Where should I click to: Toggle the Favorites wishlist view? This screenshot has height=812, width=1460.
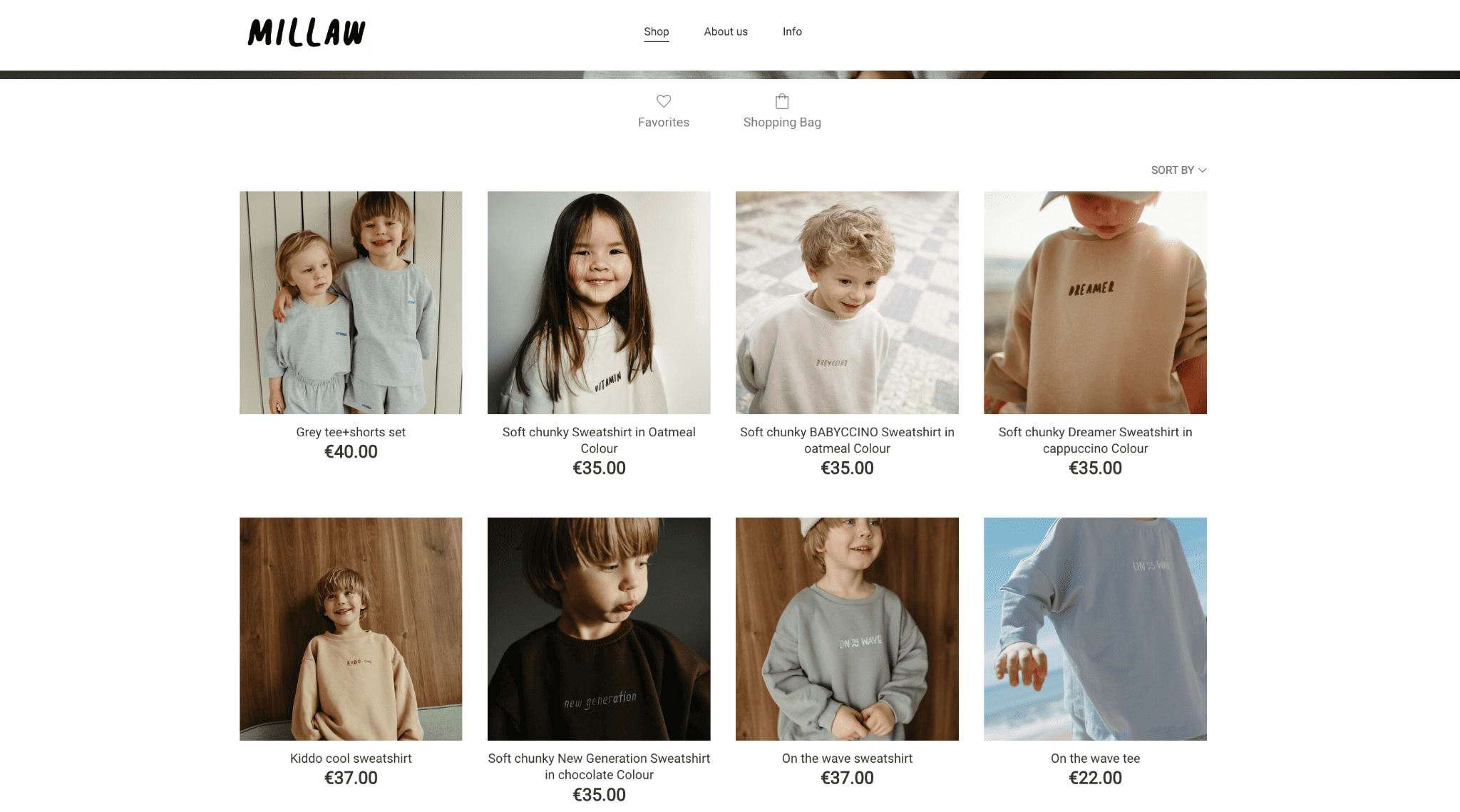click(663, 110)
